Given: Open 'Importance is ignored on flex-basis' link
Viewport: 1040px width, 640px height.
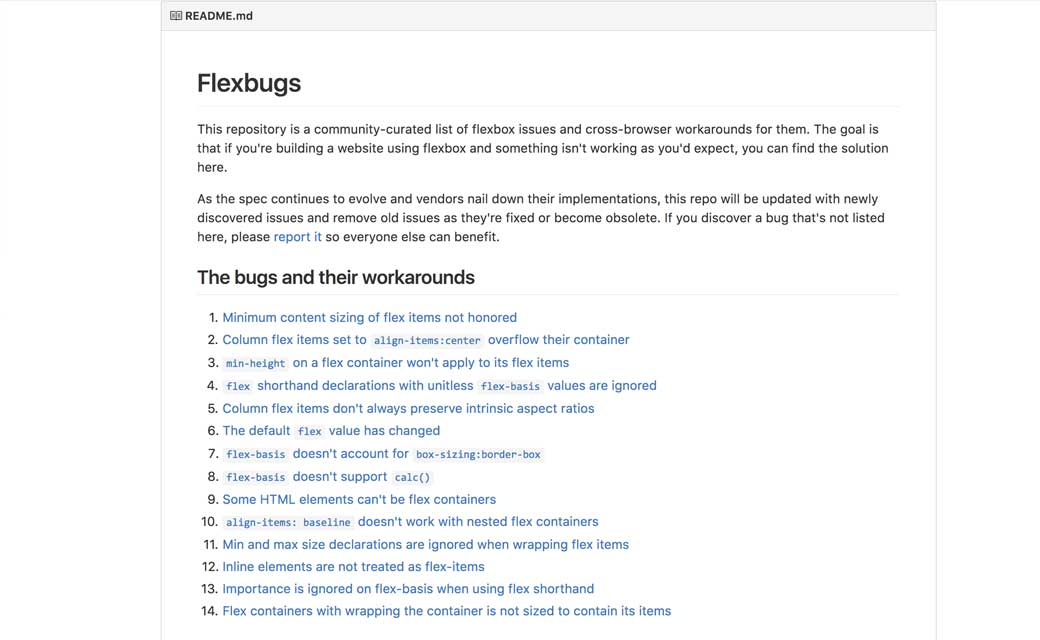Looking at the screenshot, I should pyautogui.click(x=408, y=589).
